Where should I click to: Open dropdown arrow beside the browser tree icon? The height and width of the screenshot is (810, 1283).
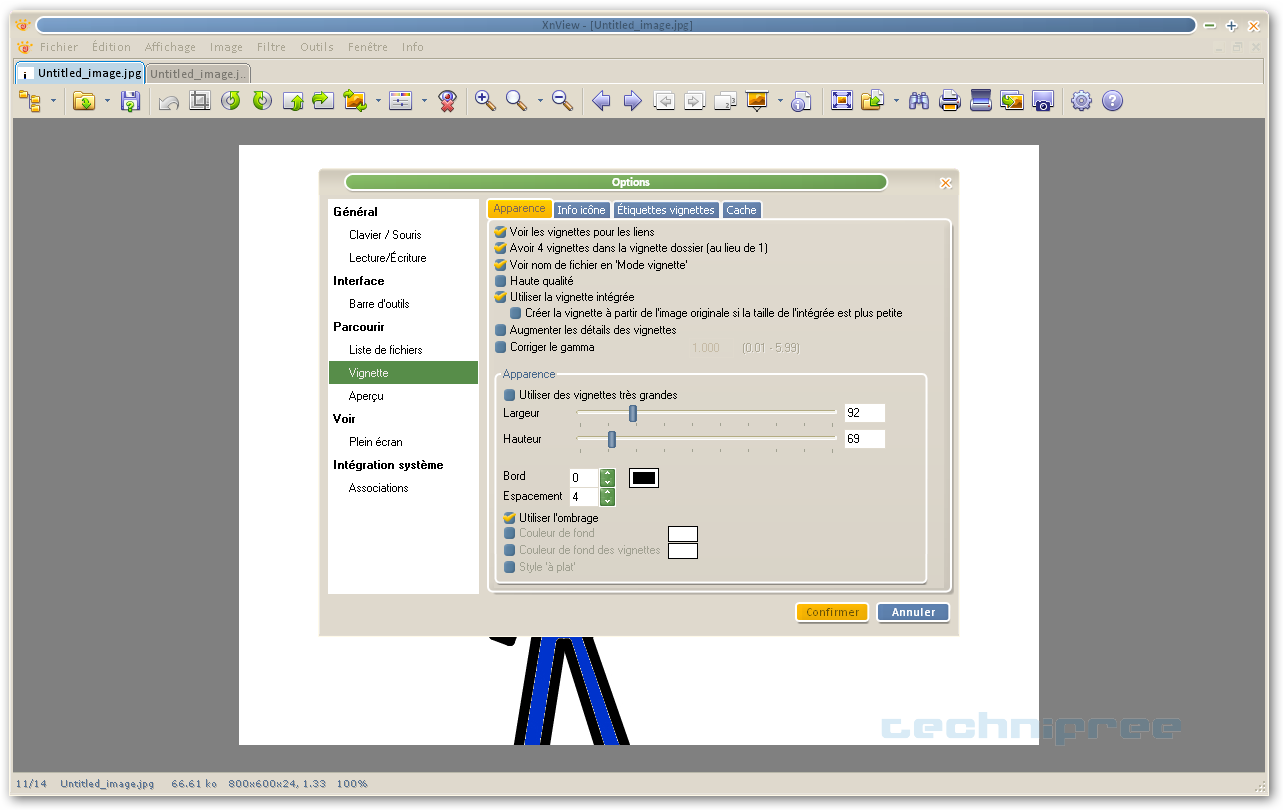(x=52, y=101)
